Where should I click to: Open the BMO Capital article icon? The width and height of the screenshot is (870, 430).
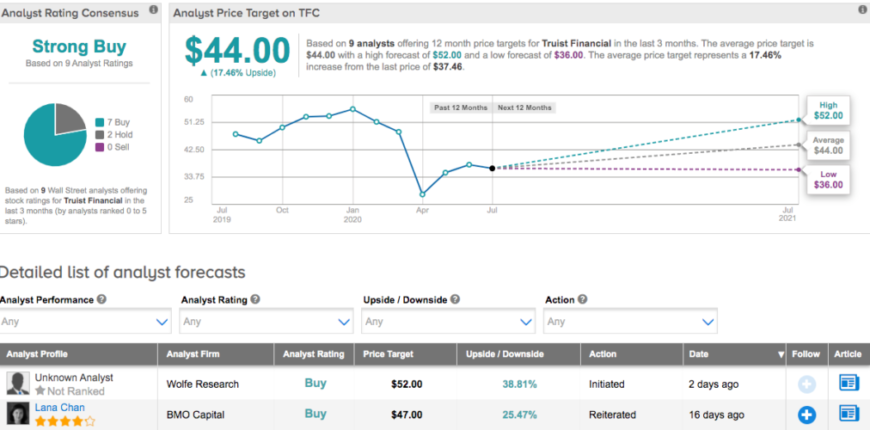click(x=849, y=413)
